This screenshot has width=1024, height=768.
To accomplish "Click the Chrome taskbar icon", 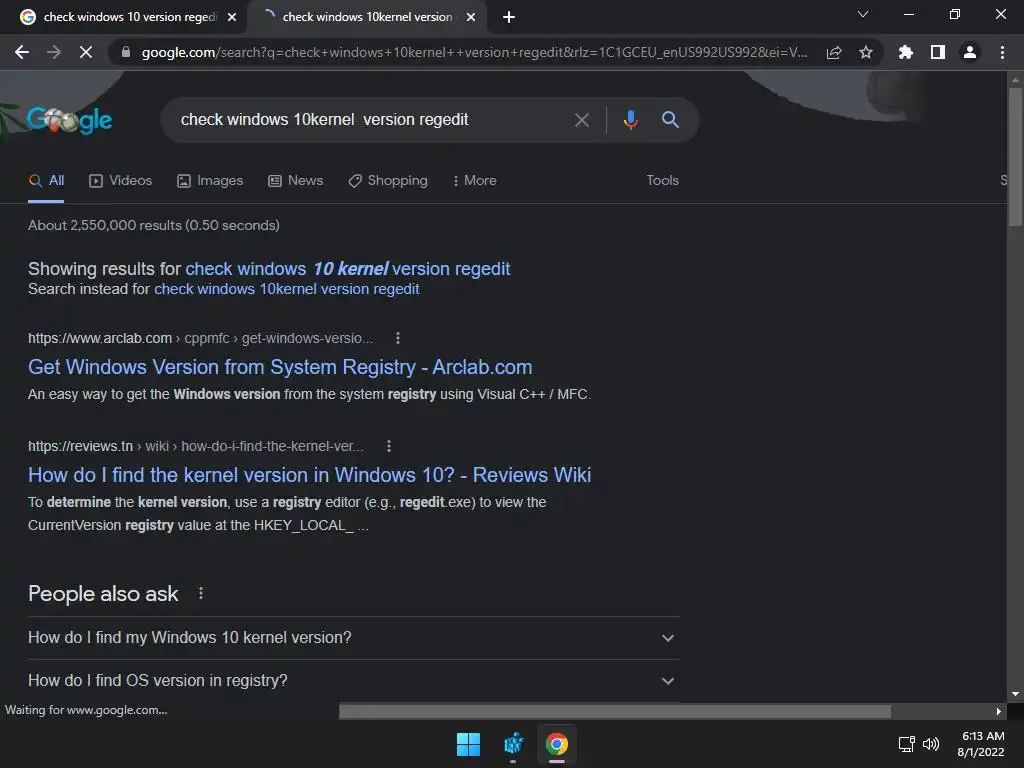I will point(557,744).
